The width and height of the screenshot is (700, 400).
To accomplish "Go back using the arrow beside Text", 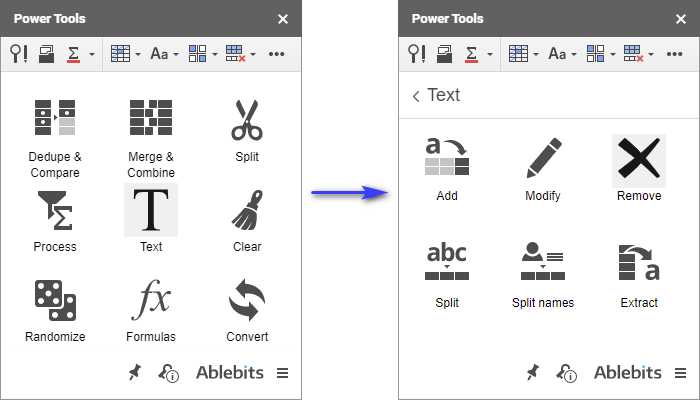I will click(416, 96).
